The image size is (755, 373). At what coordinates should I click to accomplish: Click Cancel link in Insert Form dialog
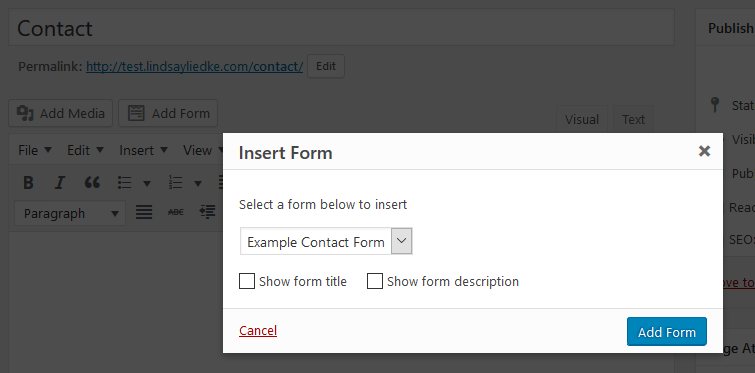258,331
